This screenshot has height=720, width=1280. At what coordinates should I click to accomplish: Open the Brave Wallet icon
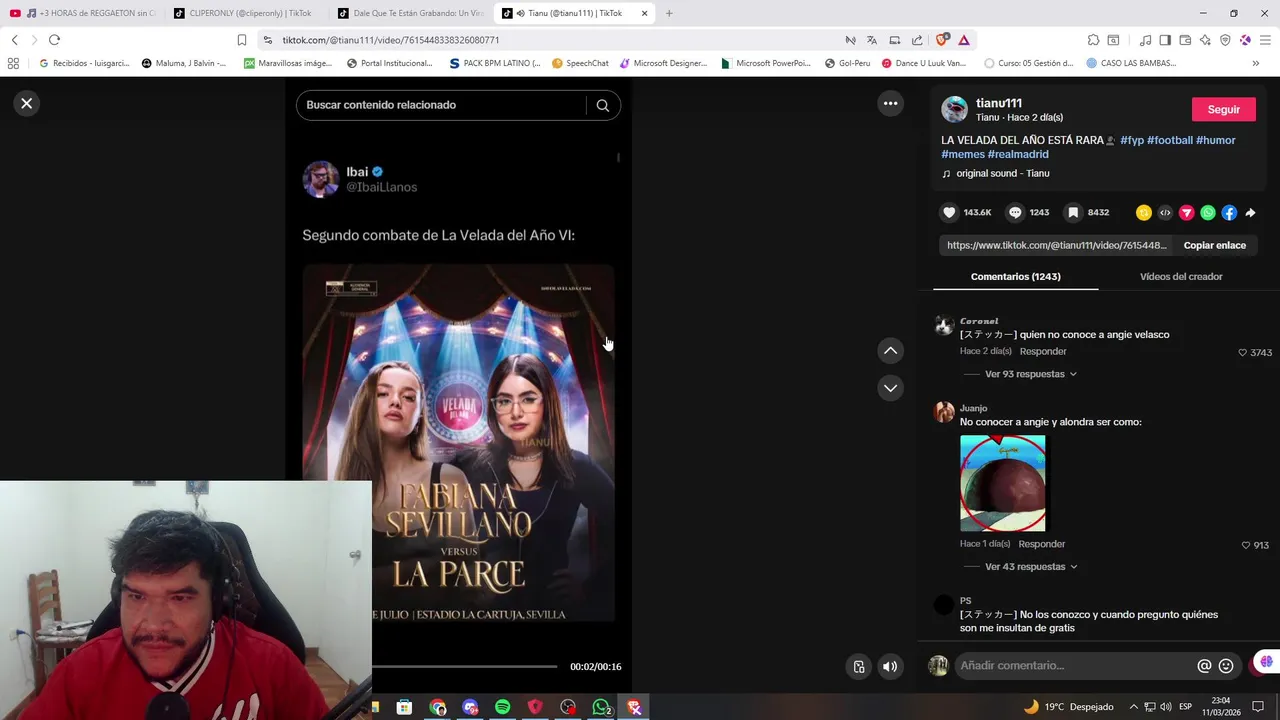(1185, 40)
